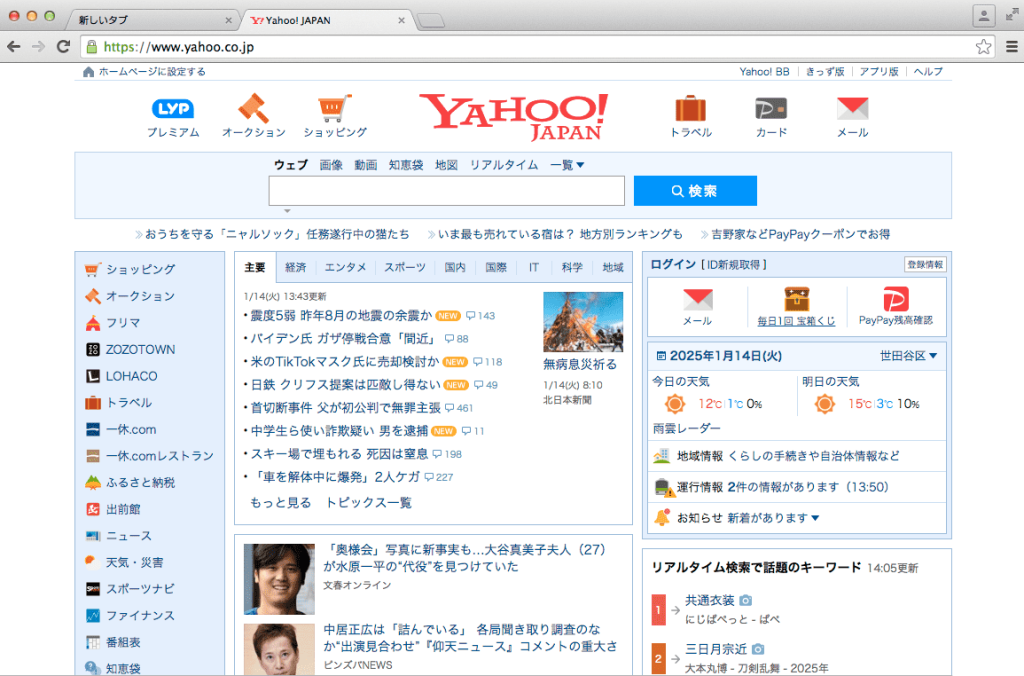
Task: Open the Card icon in header
Action: click(x=771, y=108)
